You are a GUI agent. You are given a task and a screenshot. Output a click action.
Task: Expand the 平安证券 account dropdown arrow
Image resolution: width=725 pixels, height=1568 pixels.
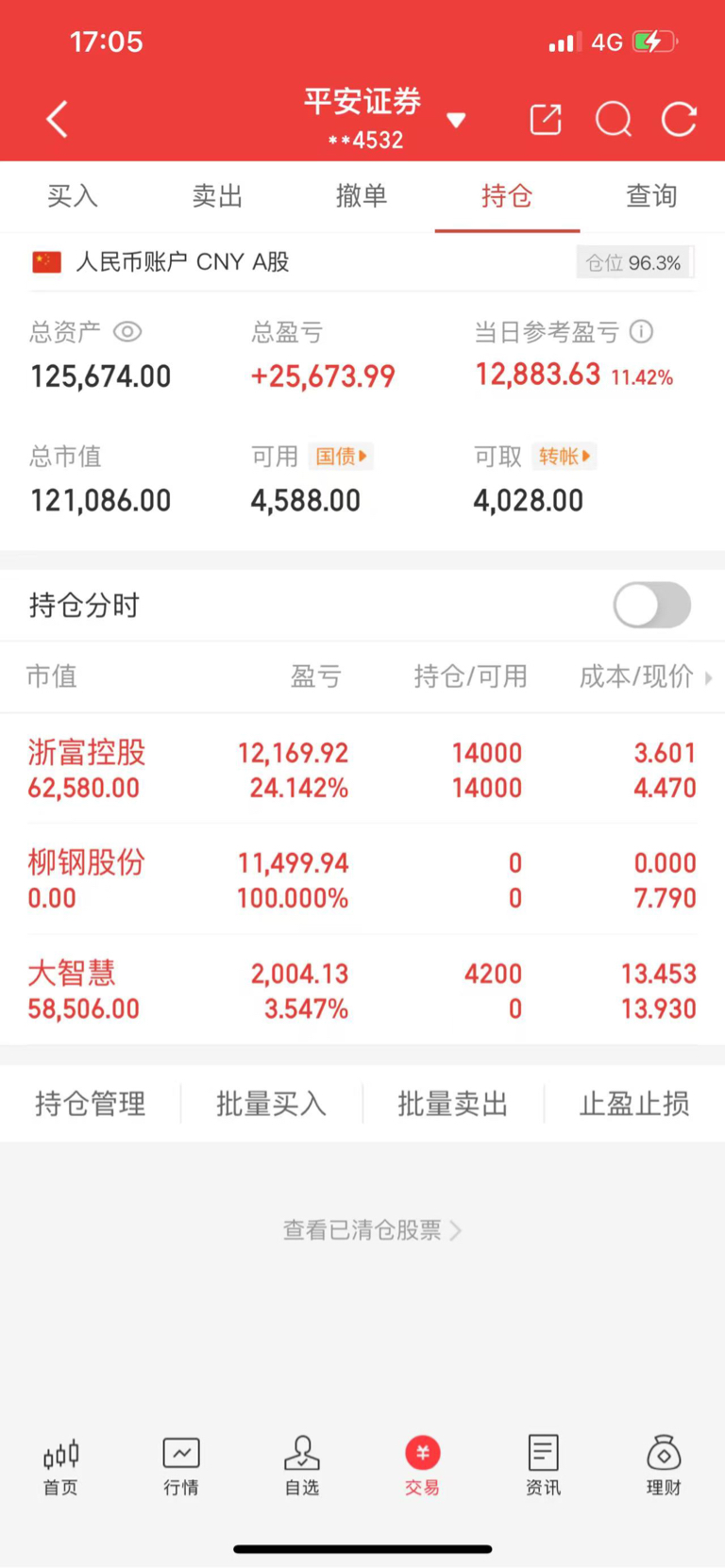coord(457,120)
